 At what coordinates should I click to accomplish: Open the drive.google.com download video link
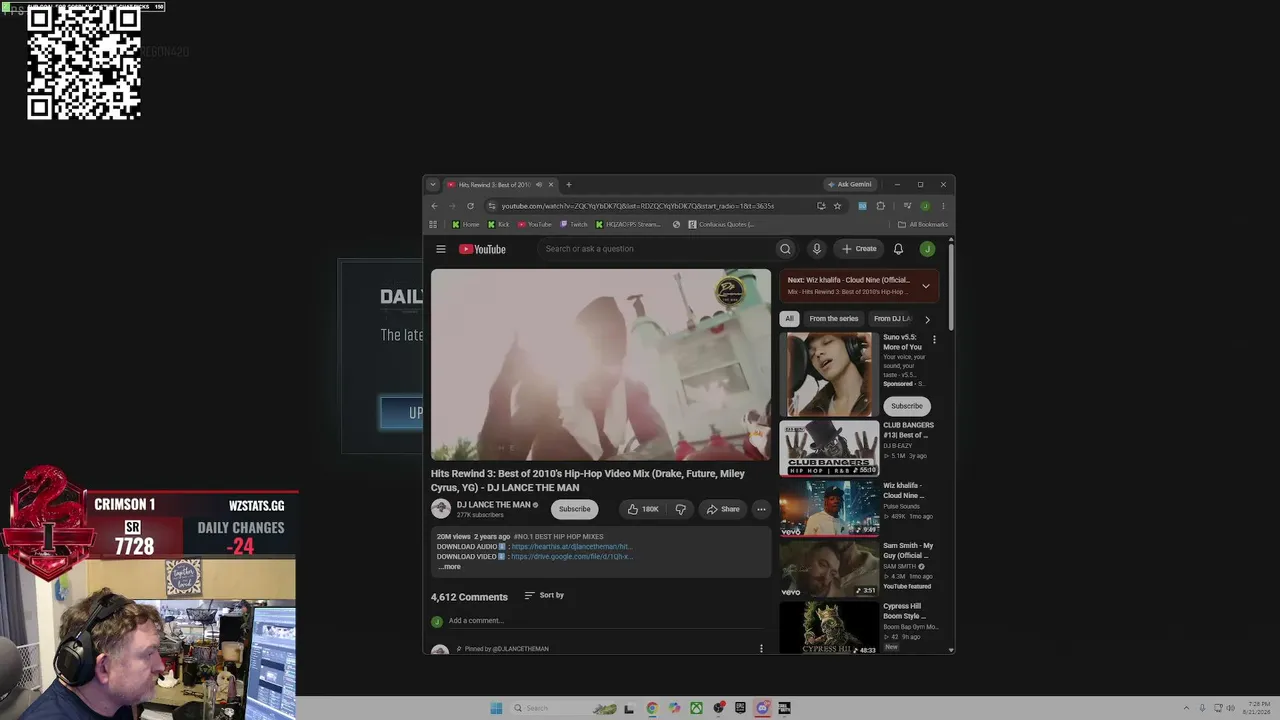click(572, 556)
